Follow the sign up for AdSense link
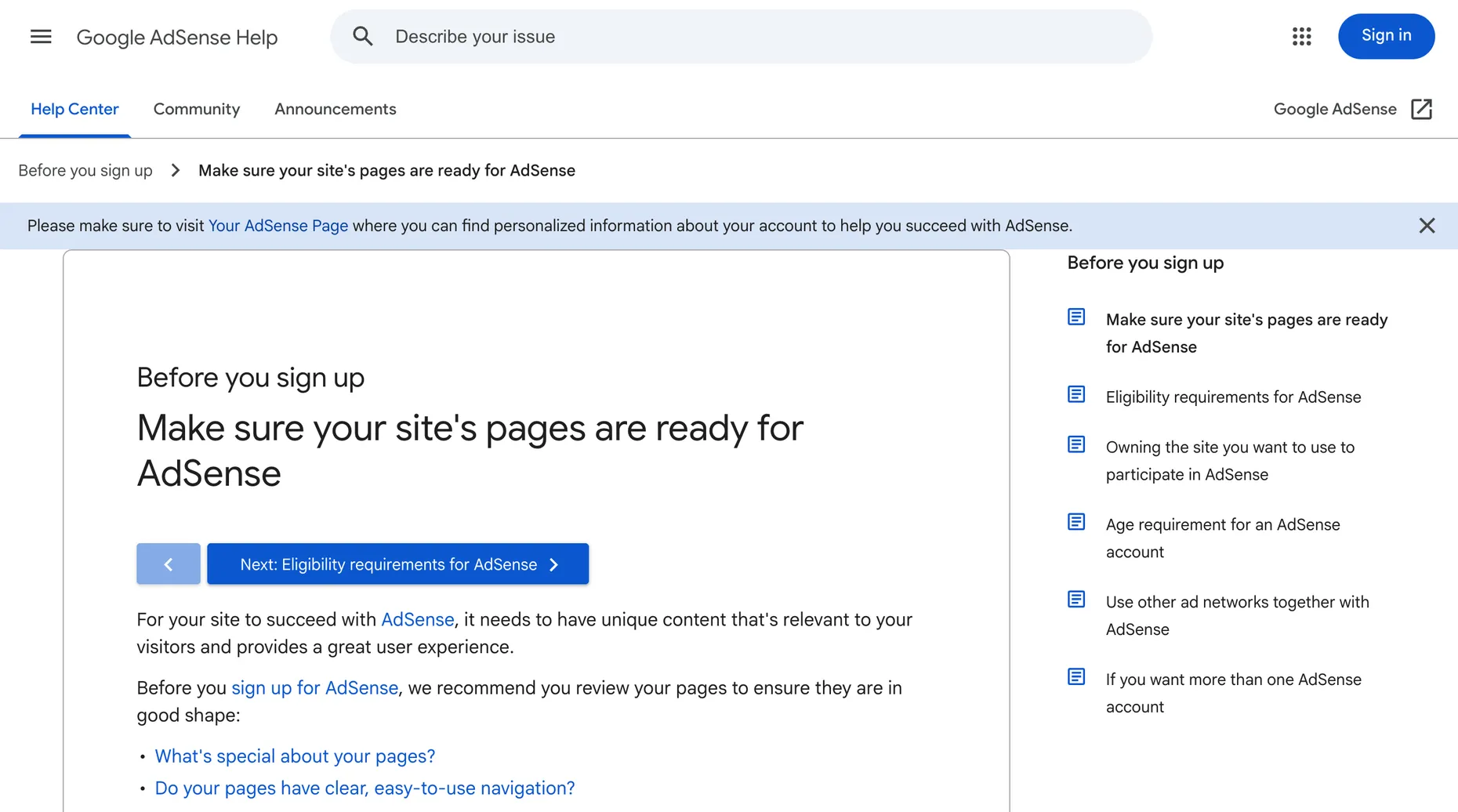The image size is (1458, 812). [314, 687]
